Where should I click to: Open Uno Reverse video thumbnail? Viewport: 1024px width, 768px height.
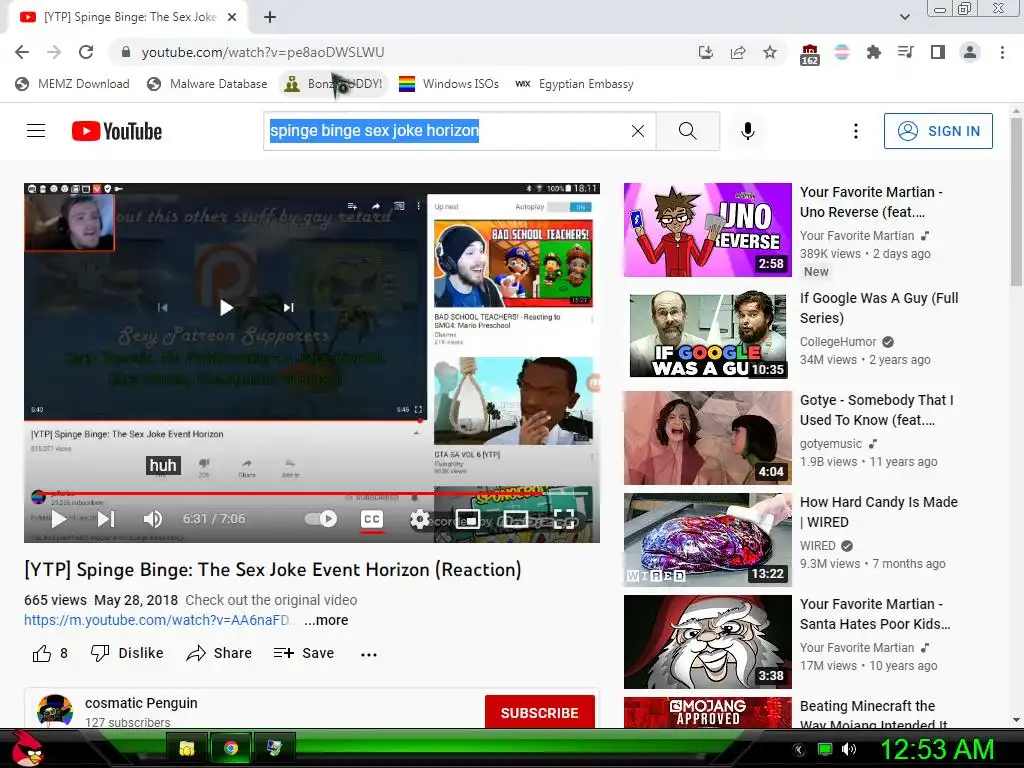click(708, 230)
